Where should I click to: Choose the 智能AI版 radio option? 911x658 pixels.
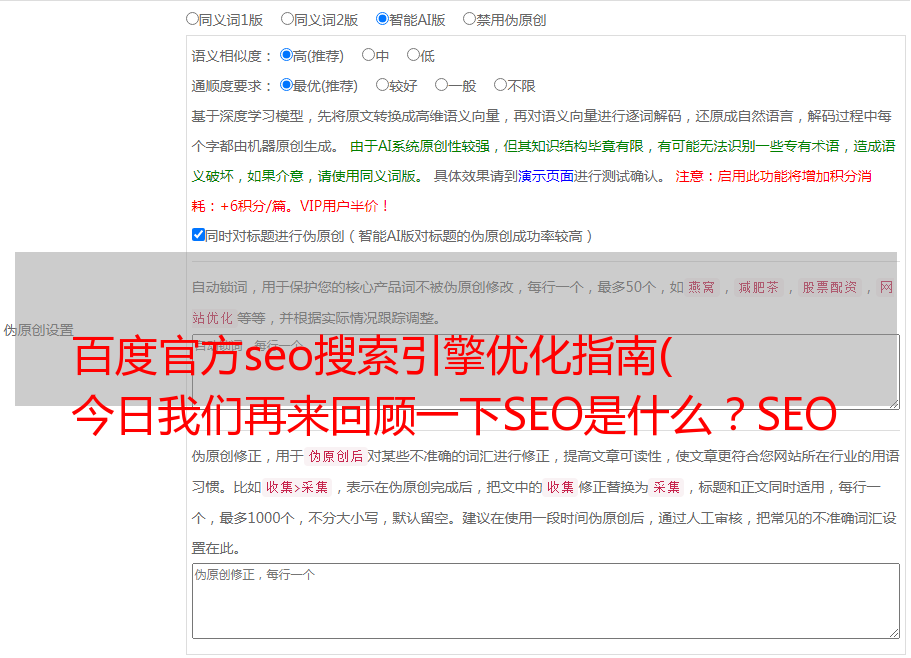point(382,19)
